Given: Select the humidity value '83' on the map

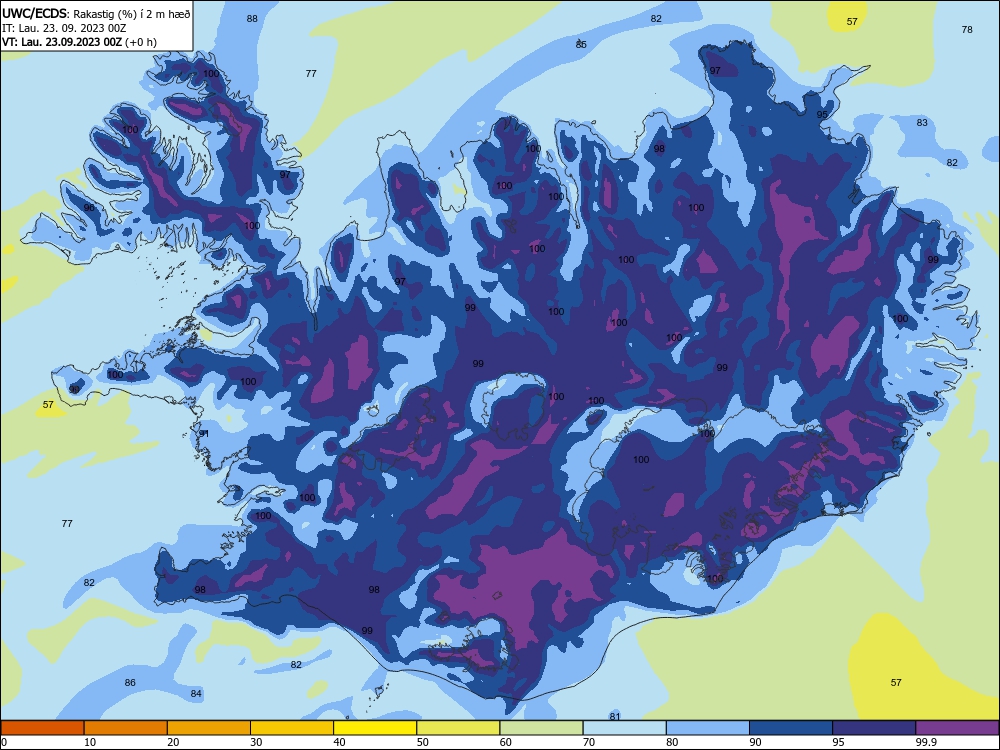Looking at the screenshot, I should pyautogui.click(x=922, y=122).
